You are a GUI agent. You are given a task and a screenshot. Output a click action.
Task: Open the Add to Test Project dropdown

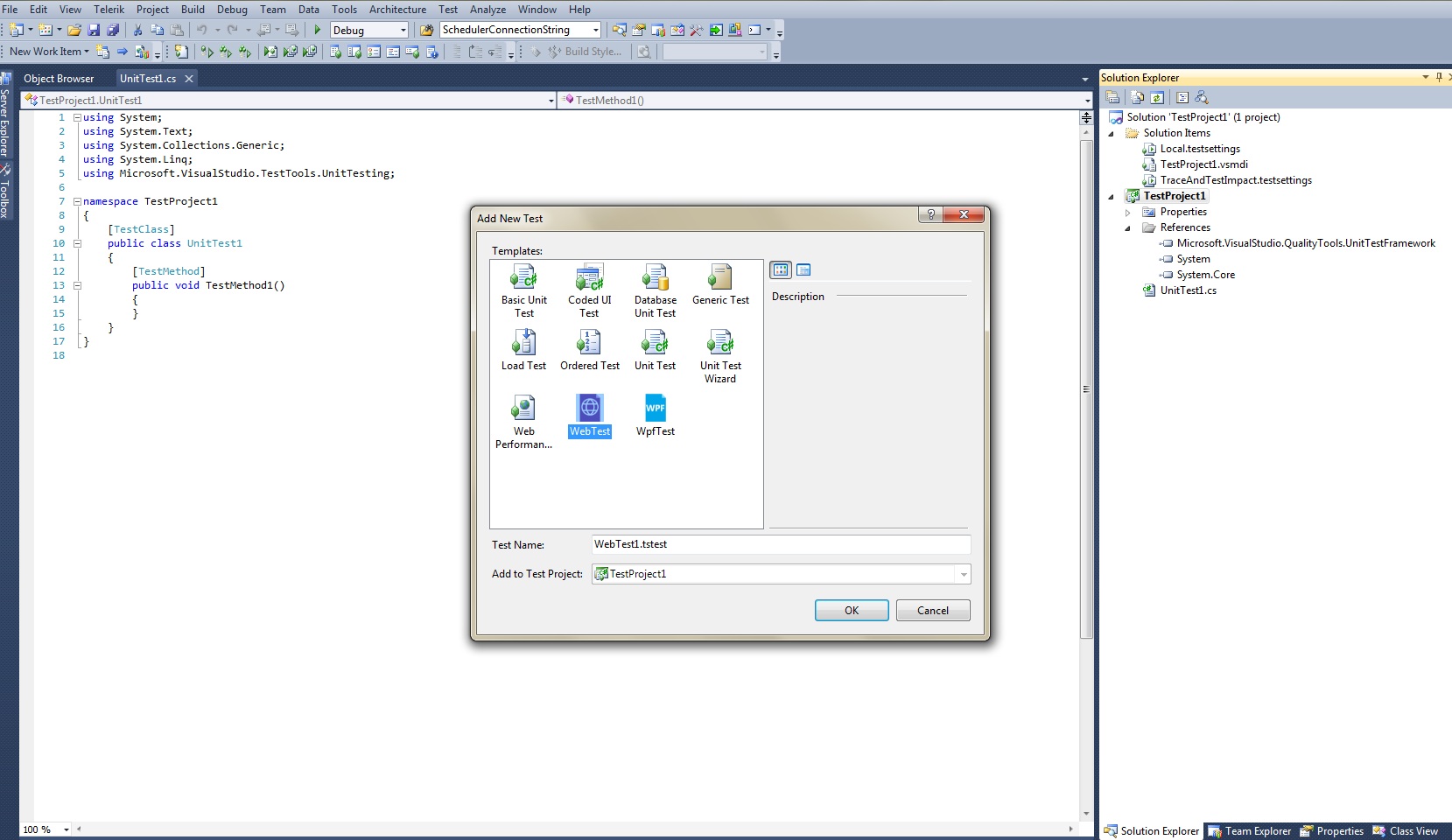click(x=964, y=574)
